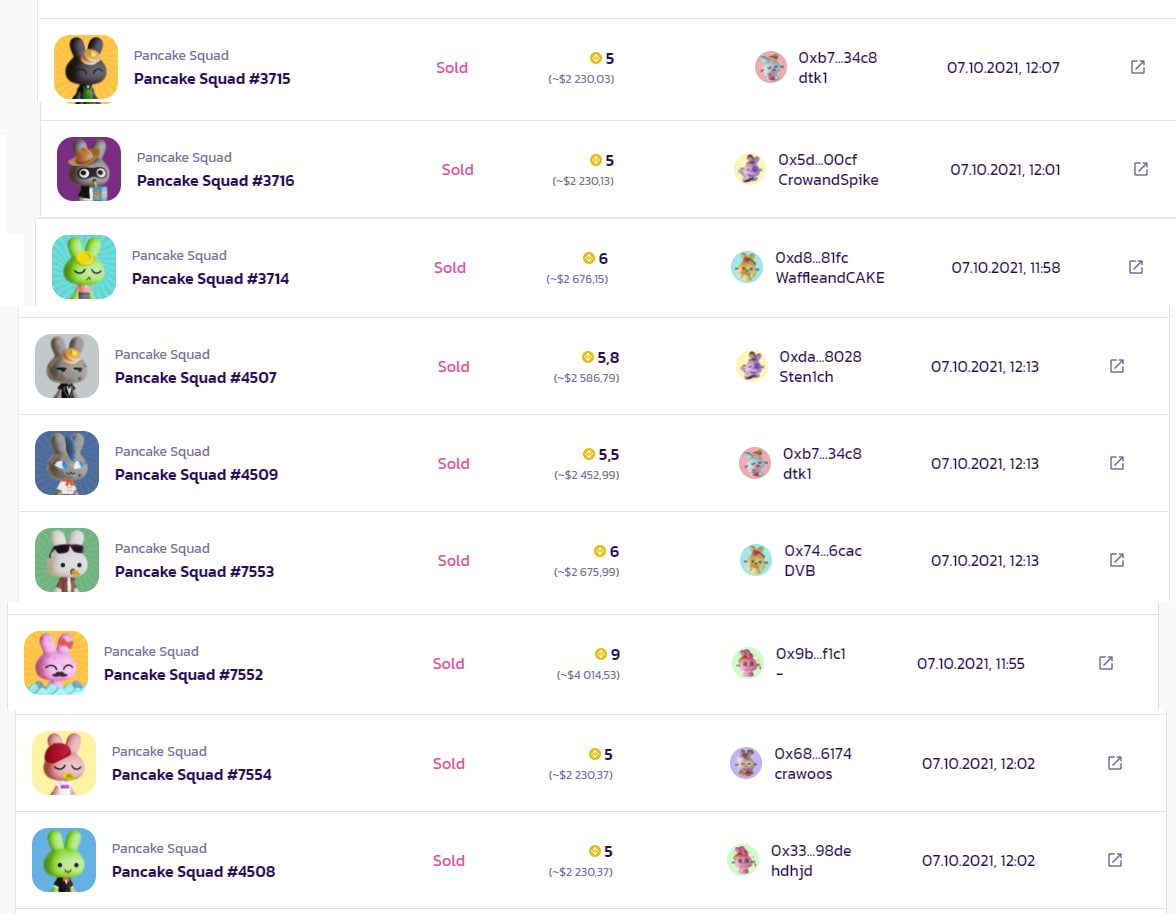Open Pancake Squad #3715 bunny thumbnail
1176x916 pixels.
click(86, 68)
